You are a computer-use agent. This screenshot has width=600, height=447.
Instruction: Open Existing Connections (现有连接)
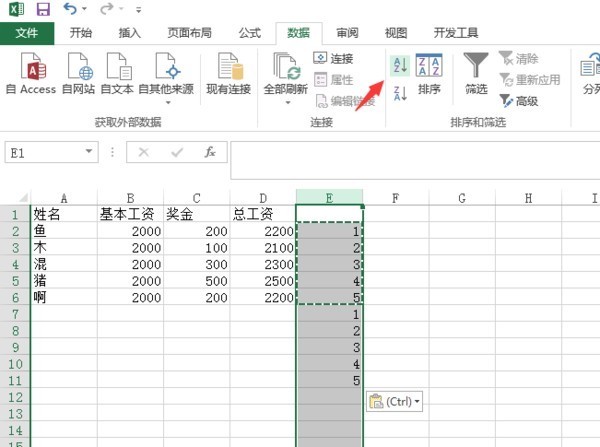pos(228,74)
